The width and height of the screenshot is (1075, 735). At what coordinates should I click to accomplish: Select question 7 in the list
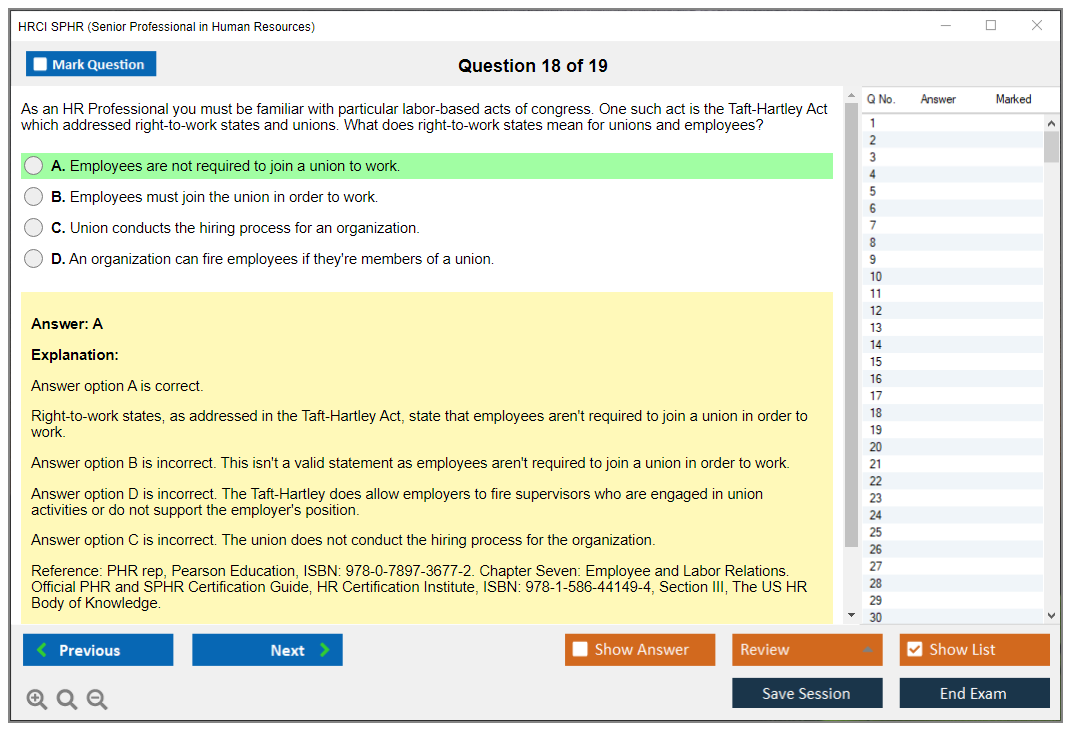(x=873, y=225)
